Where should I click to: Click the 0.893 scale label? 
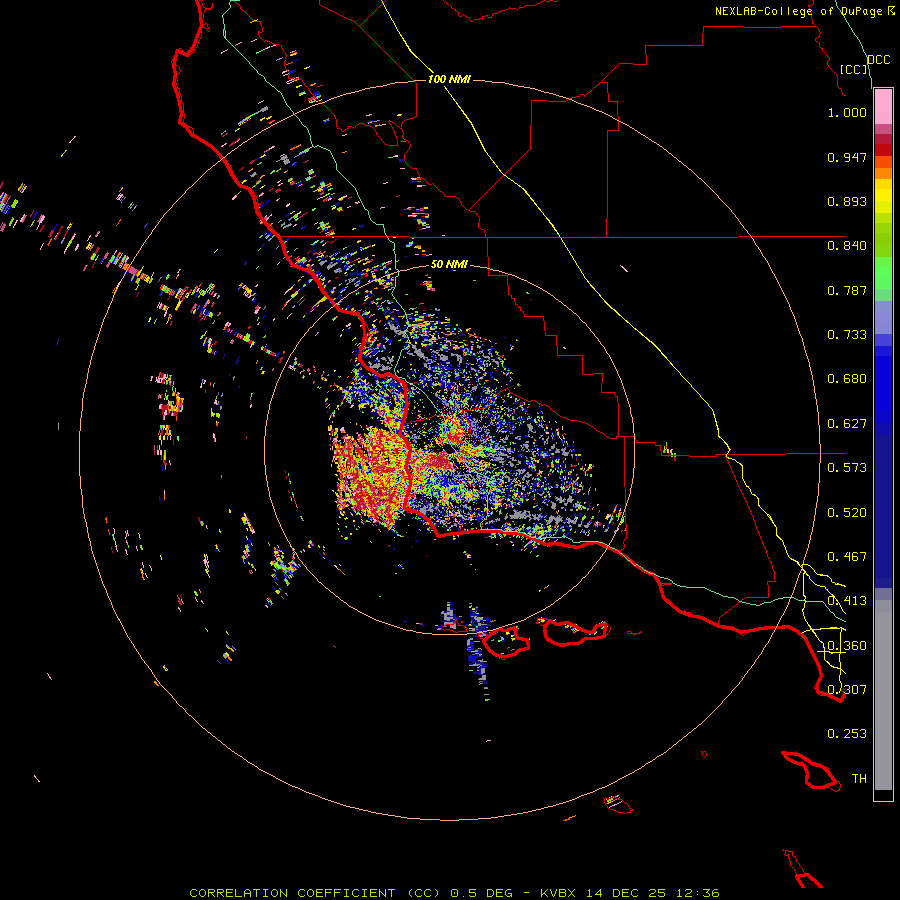coord(847,201)
